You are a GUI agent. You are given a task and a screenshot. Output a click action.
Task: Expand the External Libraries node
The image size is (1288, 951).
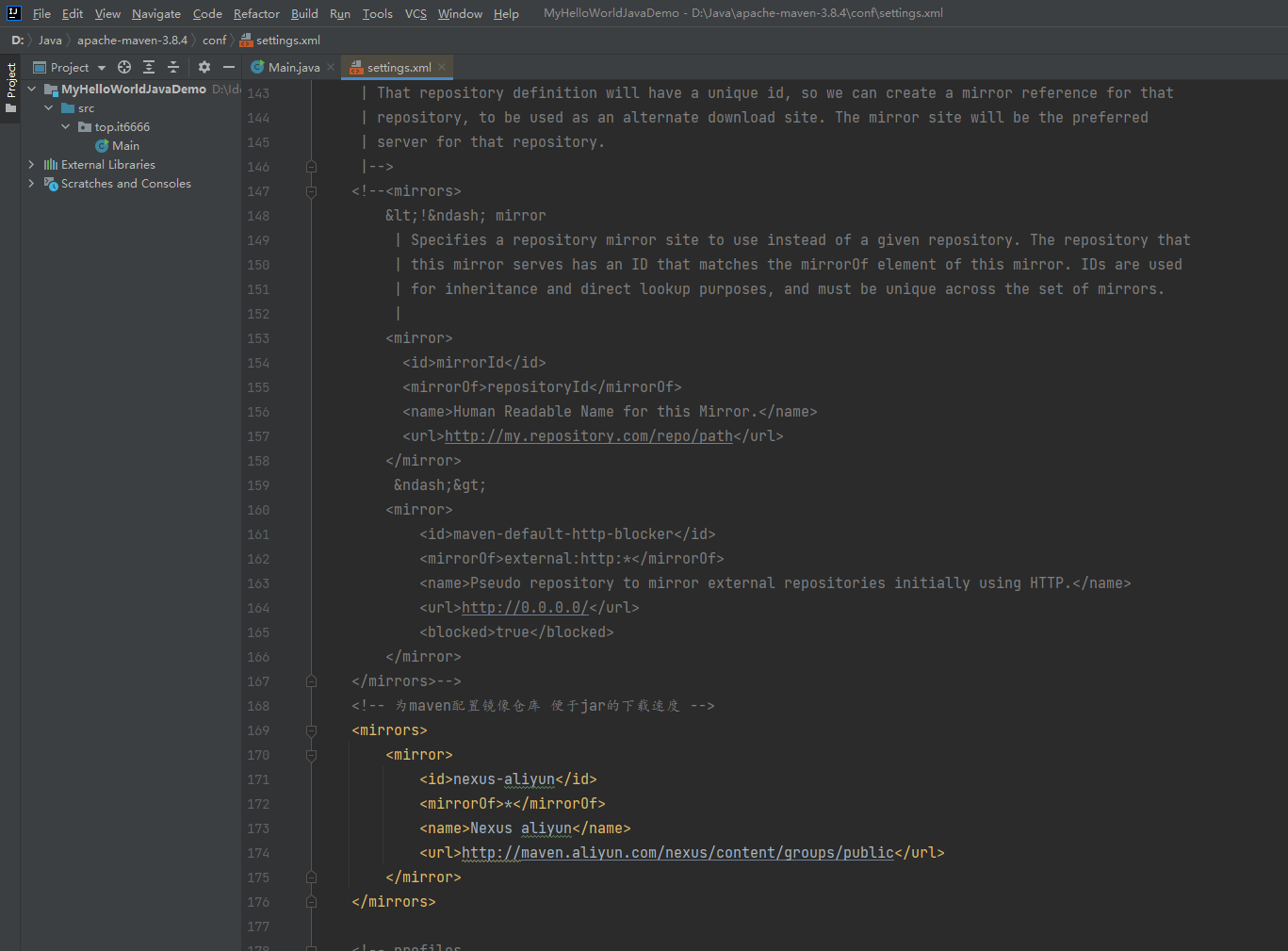tap(32, 164)
